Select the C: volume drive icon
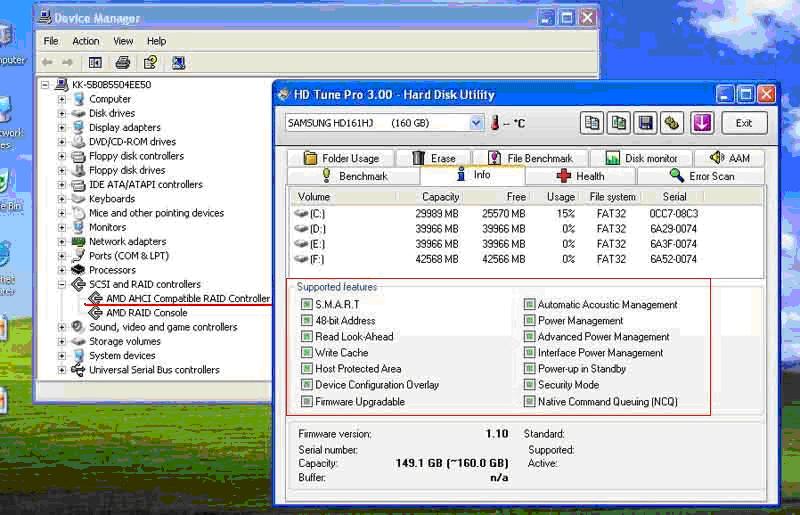 [x=302, y=213]
